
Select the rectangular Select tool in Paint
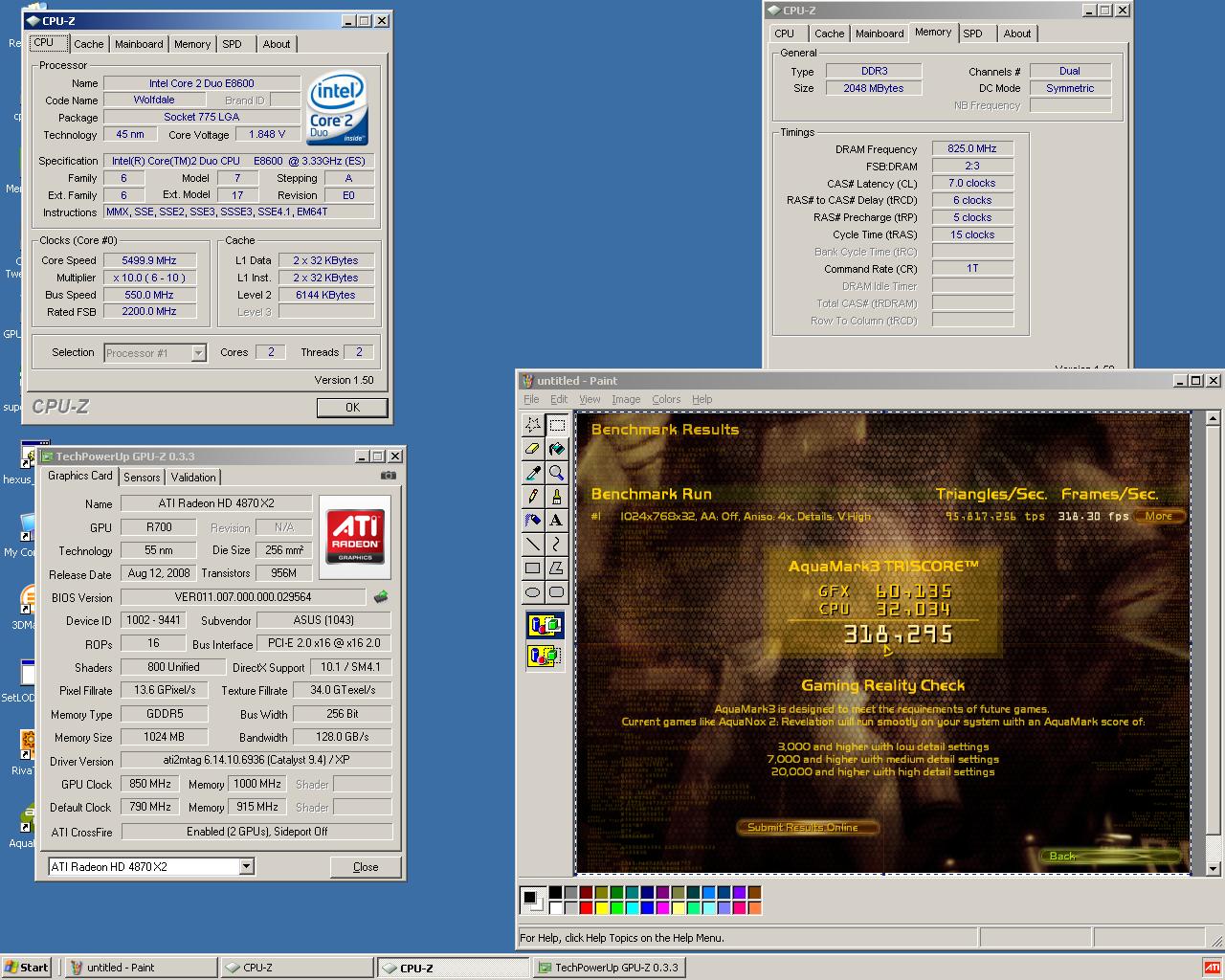pyautogui.click(x=557, y=424)
